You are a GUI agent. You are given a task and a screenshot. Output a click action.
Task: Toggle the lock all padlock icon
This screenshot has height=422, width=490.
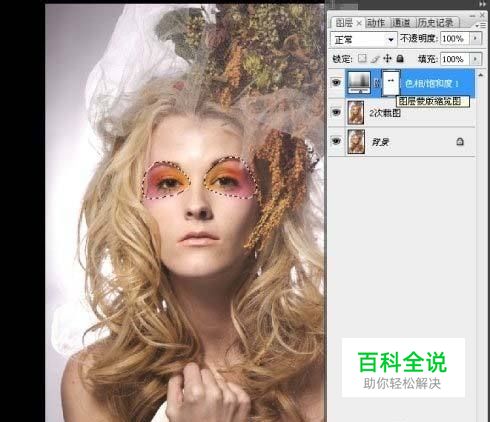click(x=400, y=59)
